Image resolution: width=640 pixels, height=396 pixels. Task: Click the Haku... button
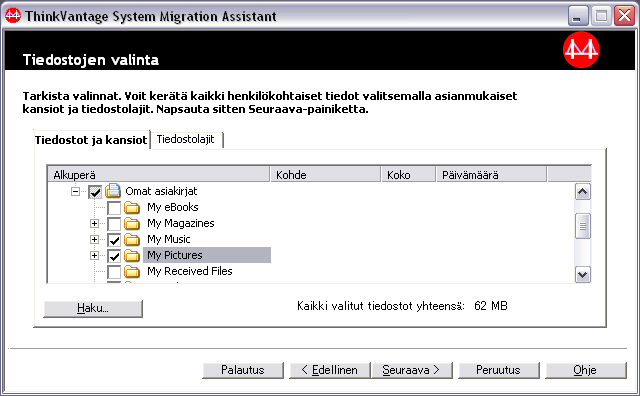click(x=93, y=308)
